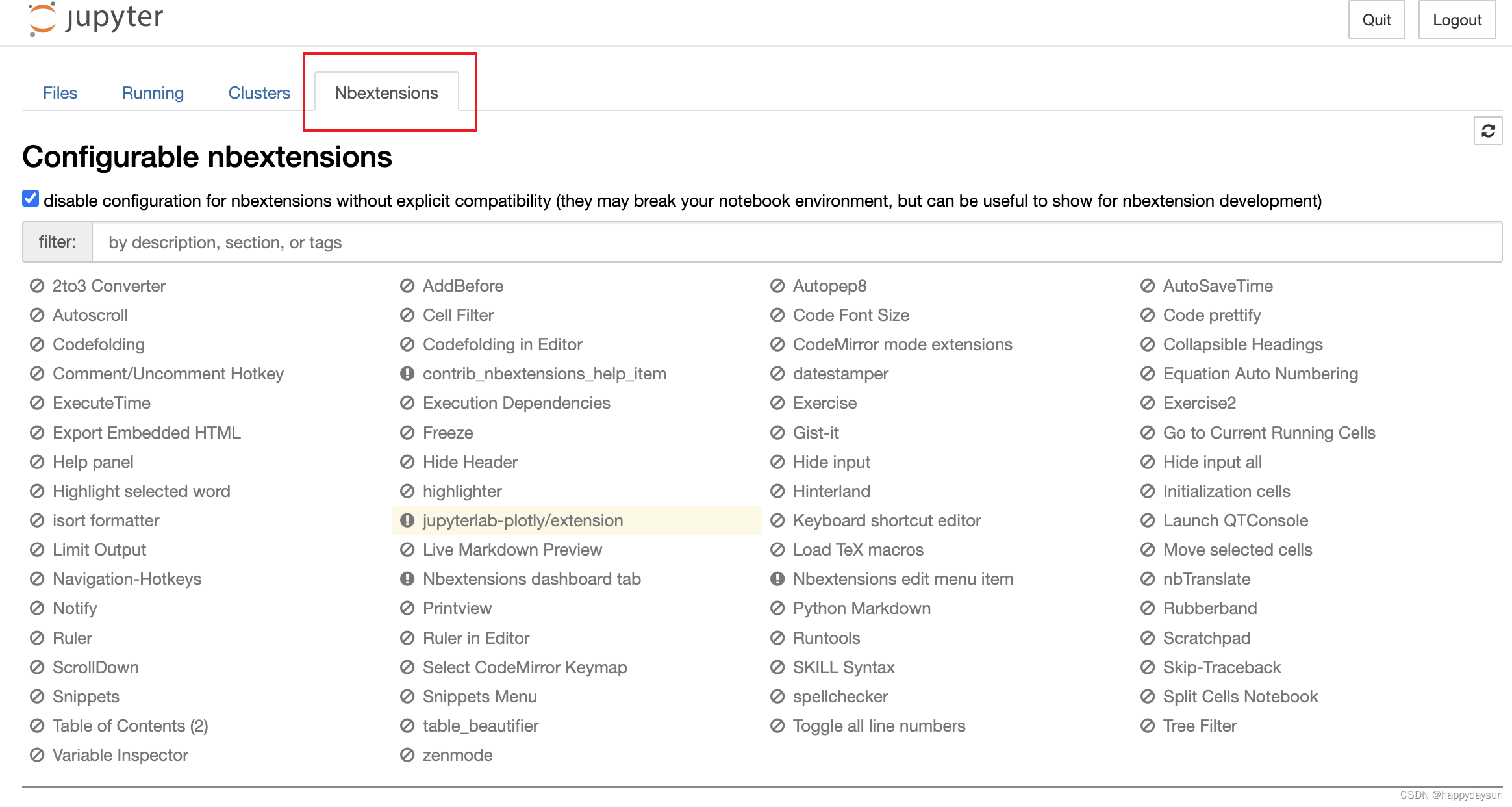Screen dimensions: 1512x807
Task: Click the disabled icon beside the Freeze extension
Action: pos(407,432)
